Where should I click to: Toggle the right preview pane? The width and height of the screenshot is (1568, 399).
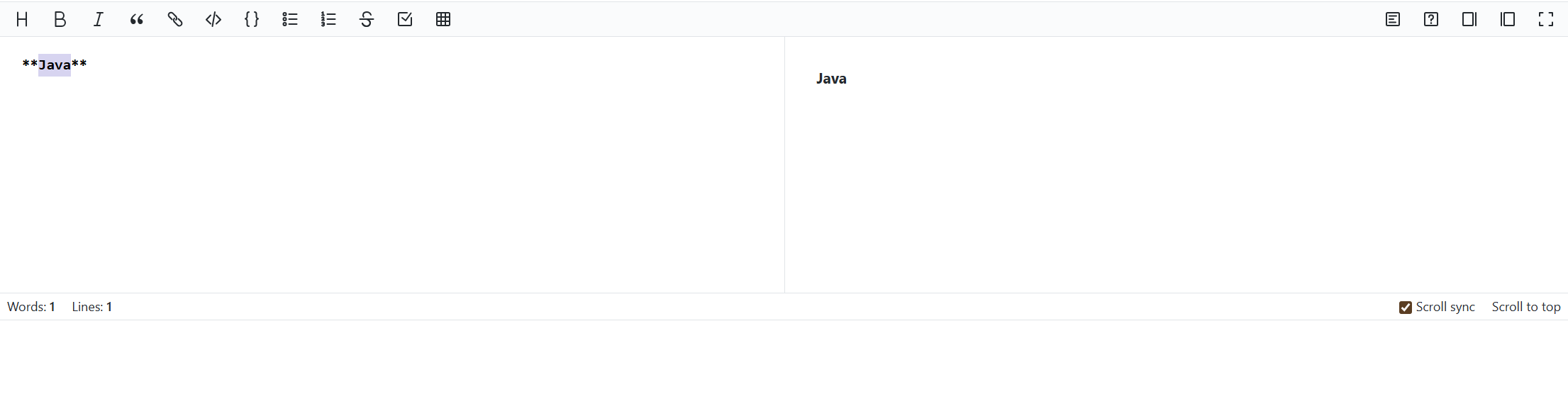point(1469,20)
